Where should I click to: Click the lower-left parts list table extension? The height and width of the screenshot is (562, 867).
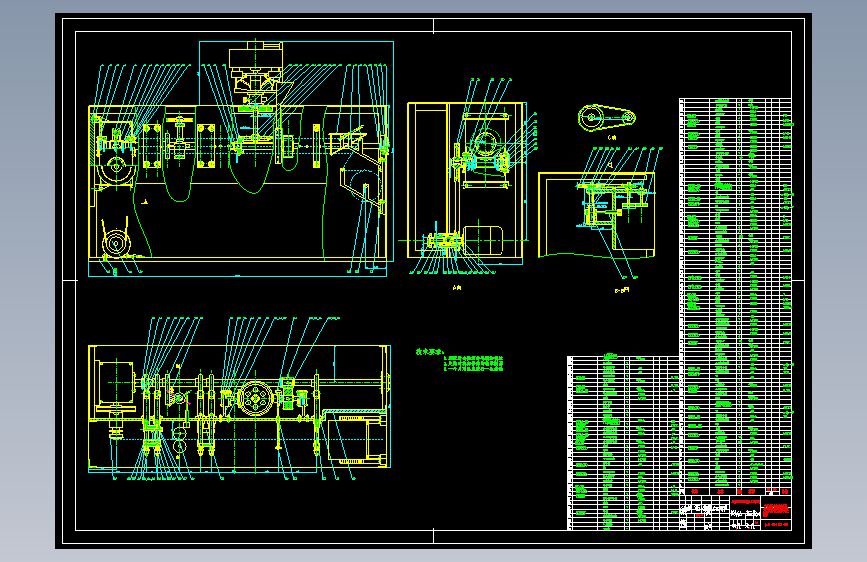click(623, 443)
